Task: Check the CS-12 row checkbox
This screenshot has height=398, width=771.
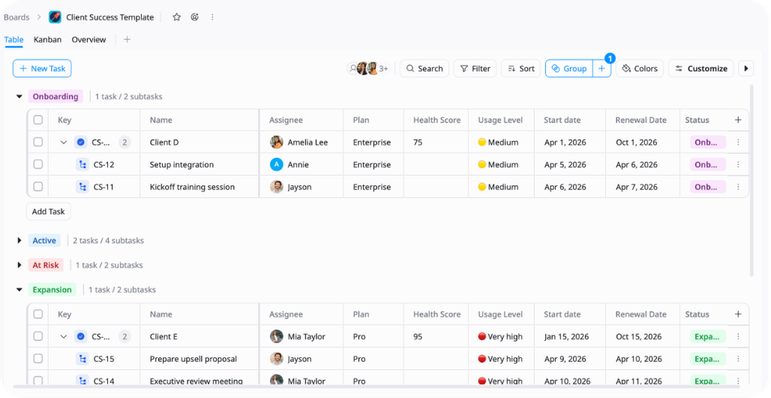Action: tap(38, 164)
